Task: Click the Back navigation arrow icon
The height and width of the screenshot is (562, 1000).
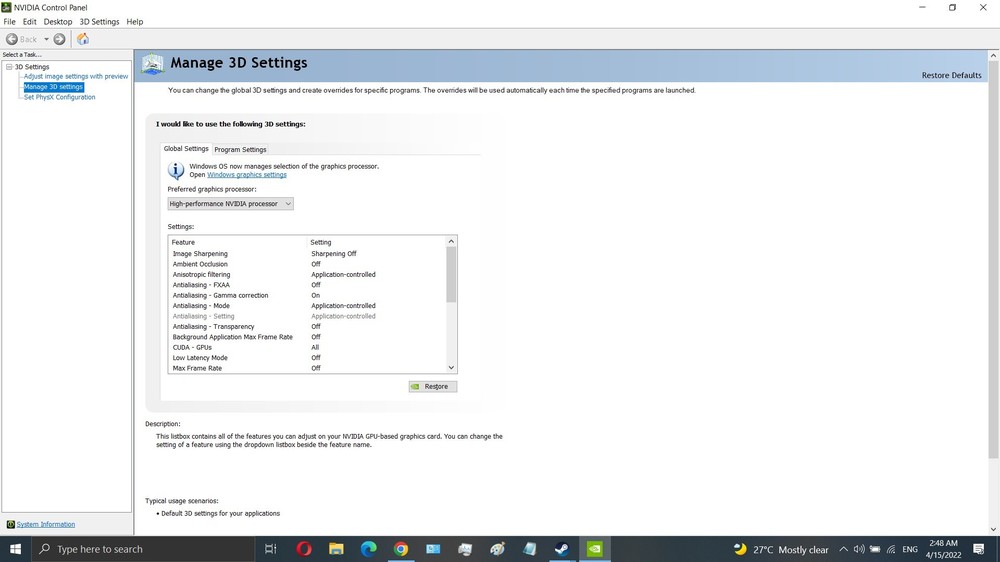Action: 11,39
